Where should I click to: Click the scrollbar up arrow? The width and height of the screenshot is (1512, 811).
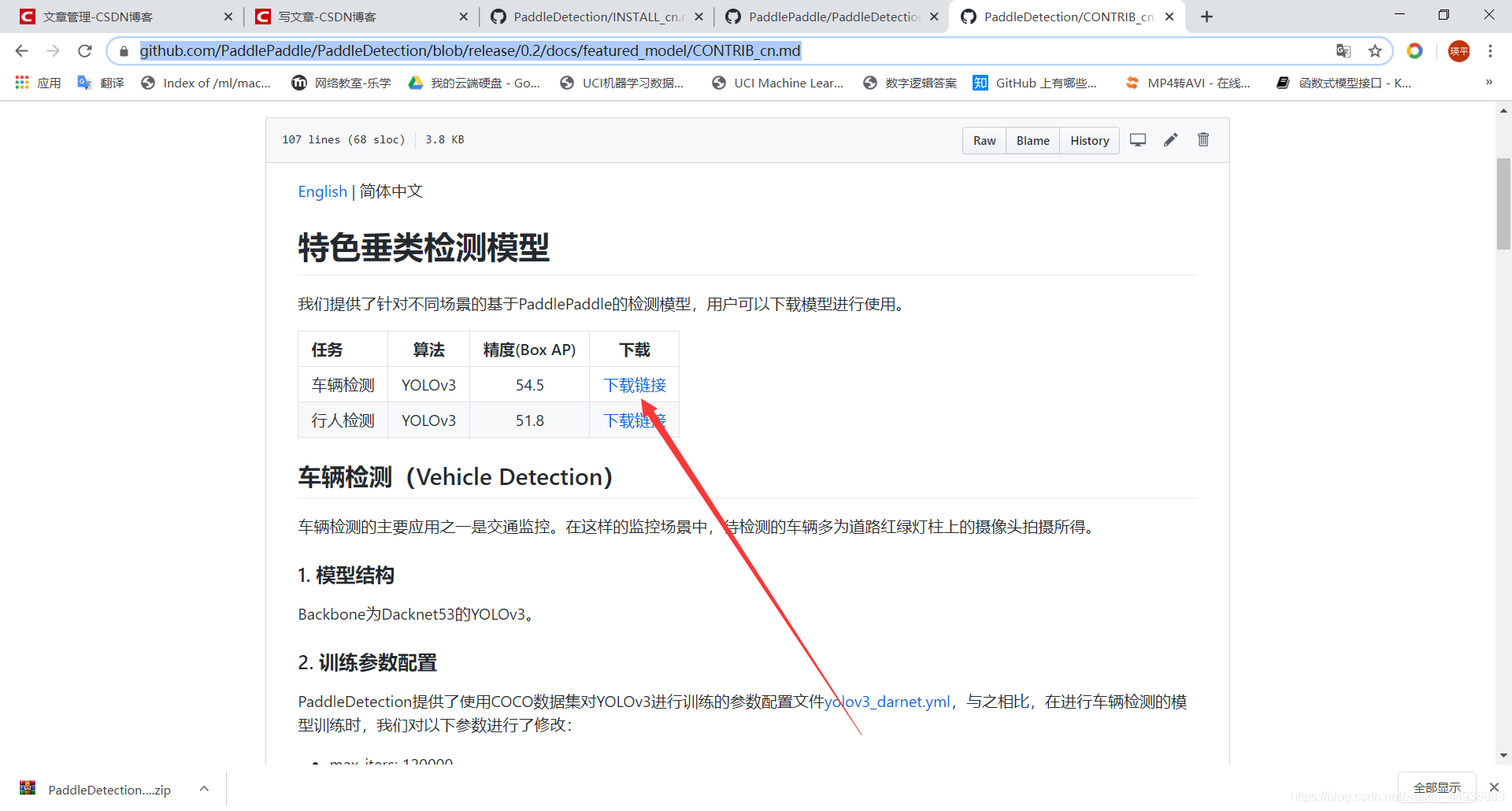point(1503,111)
